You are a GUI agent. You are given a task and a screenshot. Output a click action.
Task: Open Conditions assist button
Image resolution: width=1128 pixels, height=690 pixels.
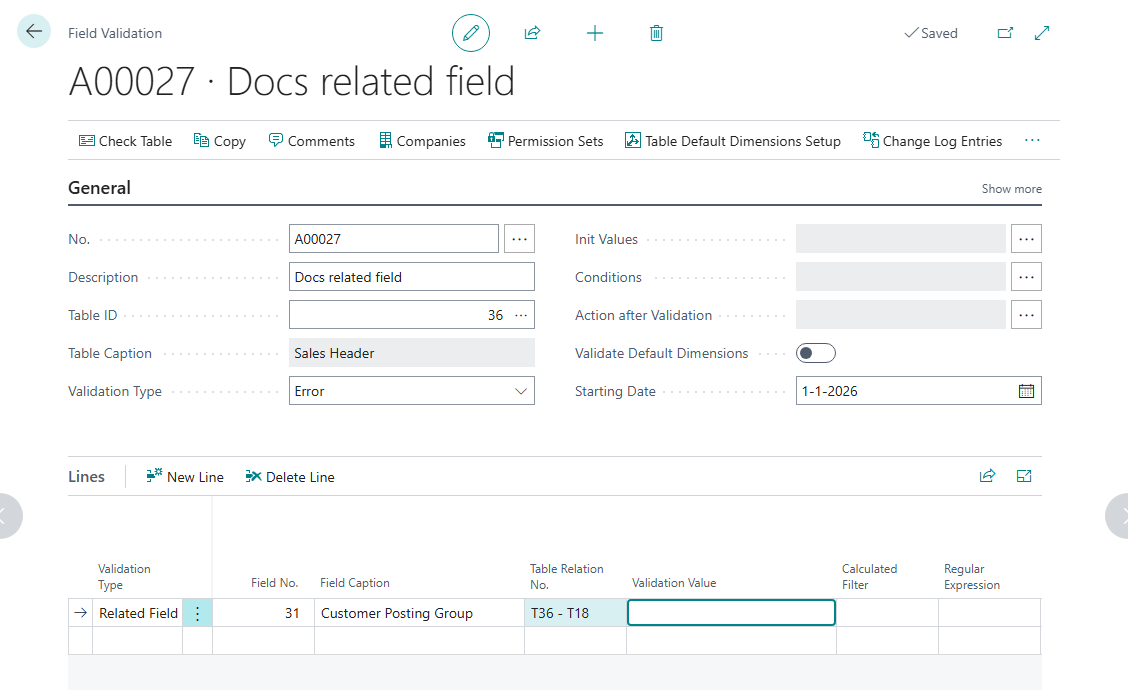[1026, 277]
